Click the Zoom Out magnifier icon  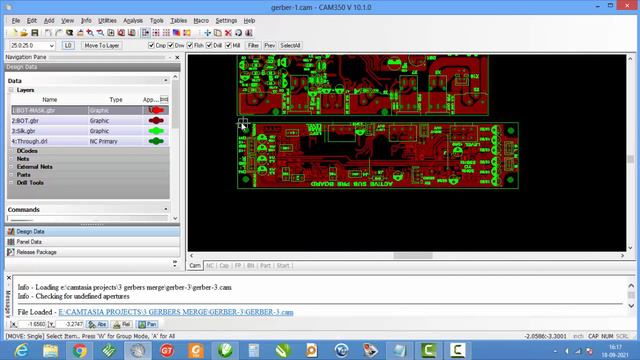click(100, 33)
